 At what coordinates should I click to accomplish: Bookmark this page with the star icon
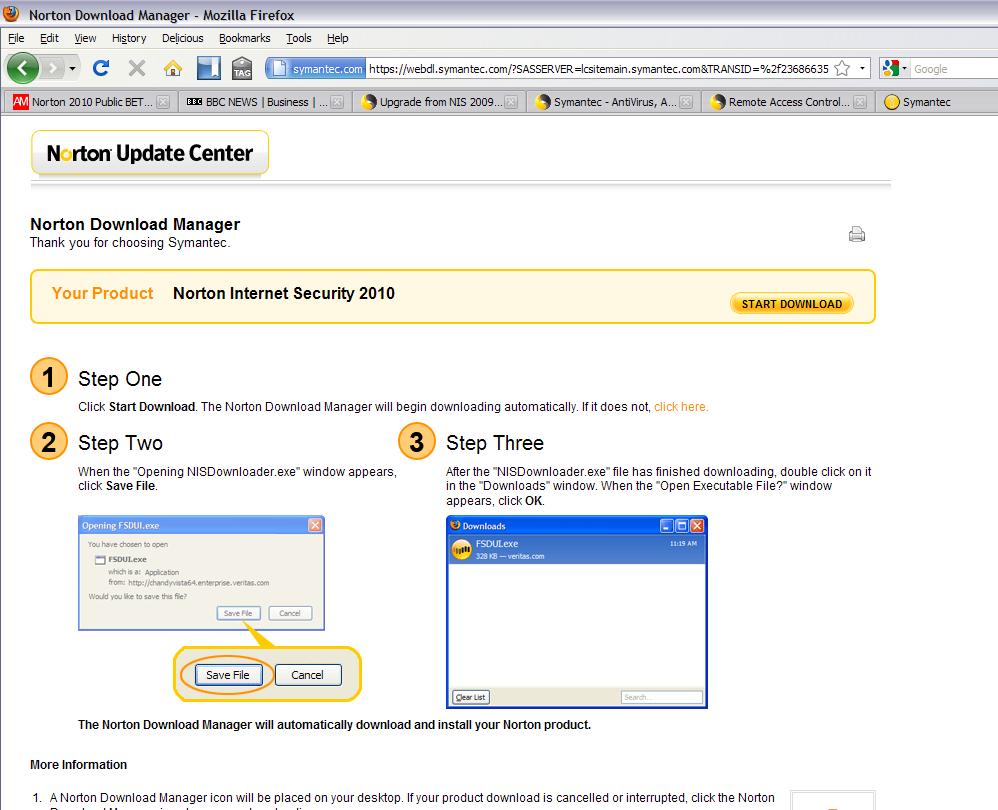(842, 68)
